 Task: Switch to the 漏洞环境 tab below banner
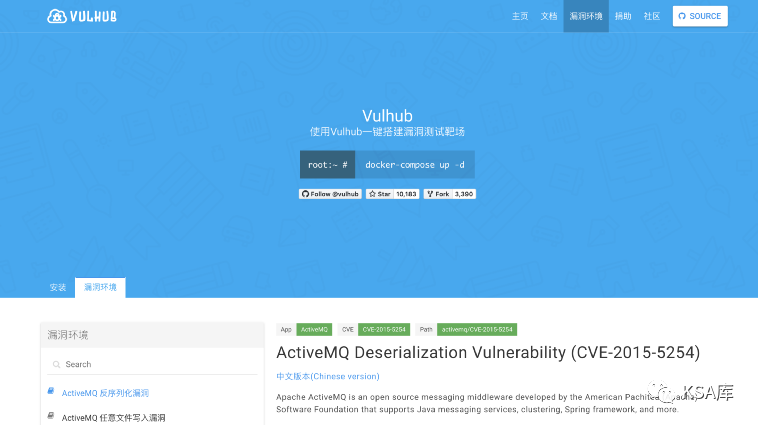click(100, 287)
